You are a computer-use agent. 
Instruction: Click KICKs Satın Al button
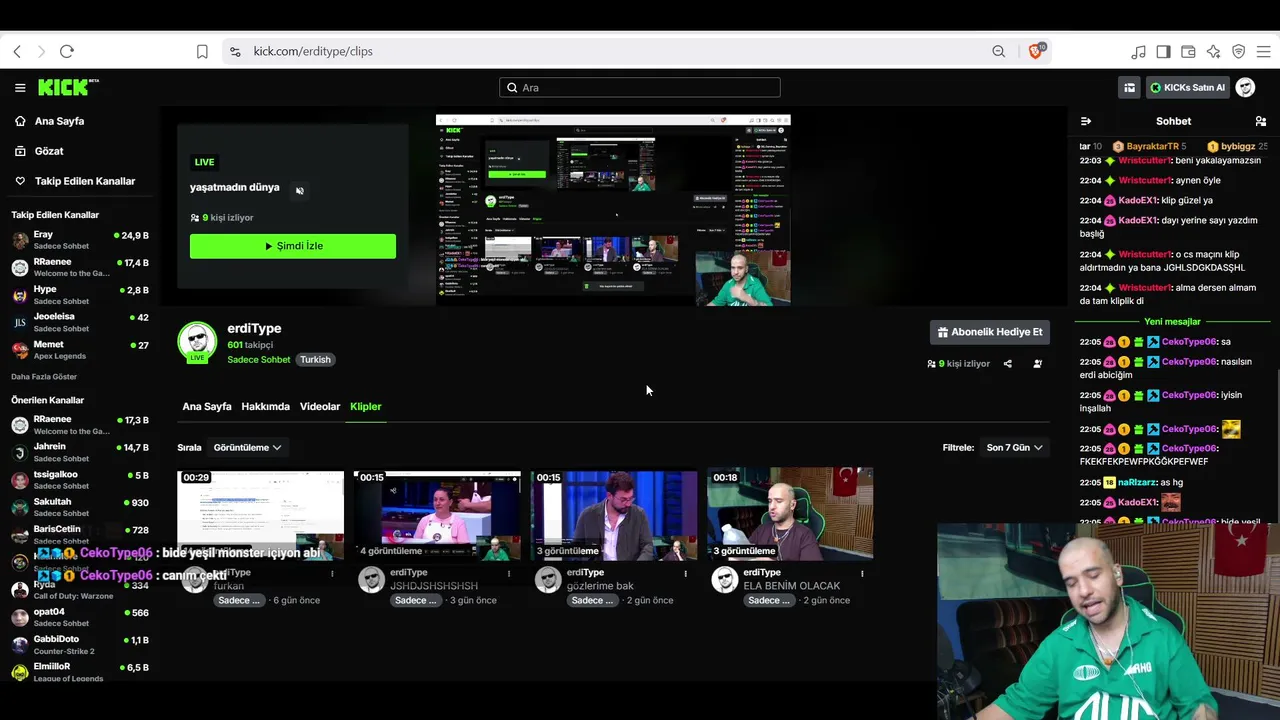[1188, 88]
